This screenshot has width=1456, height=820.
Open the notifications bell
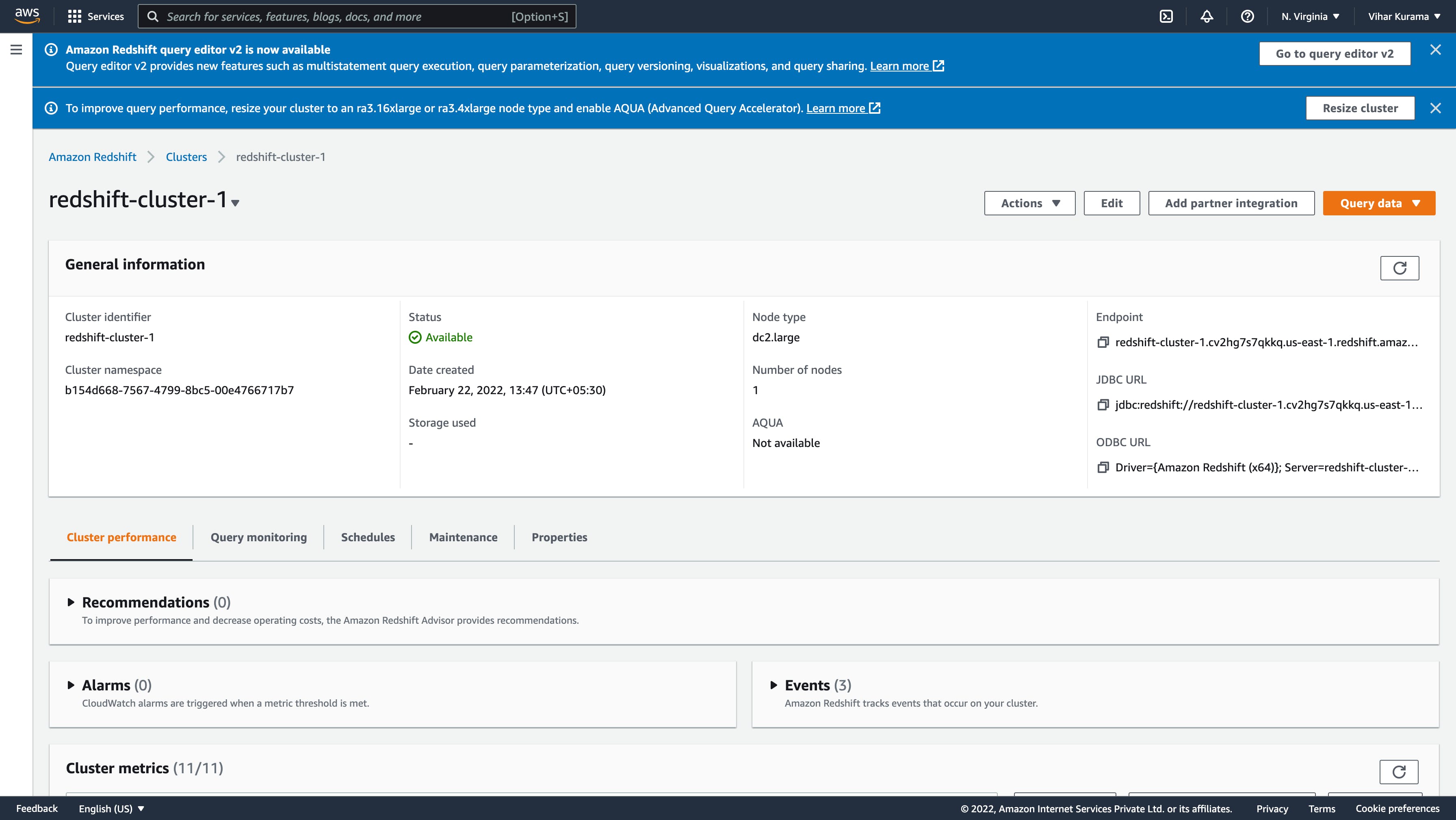tap(1207, 16)
